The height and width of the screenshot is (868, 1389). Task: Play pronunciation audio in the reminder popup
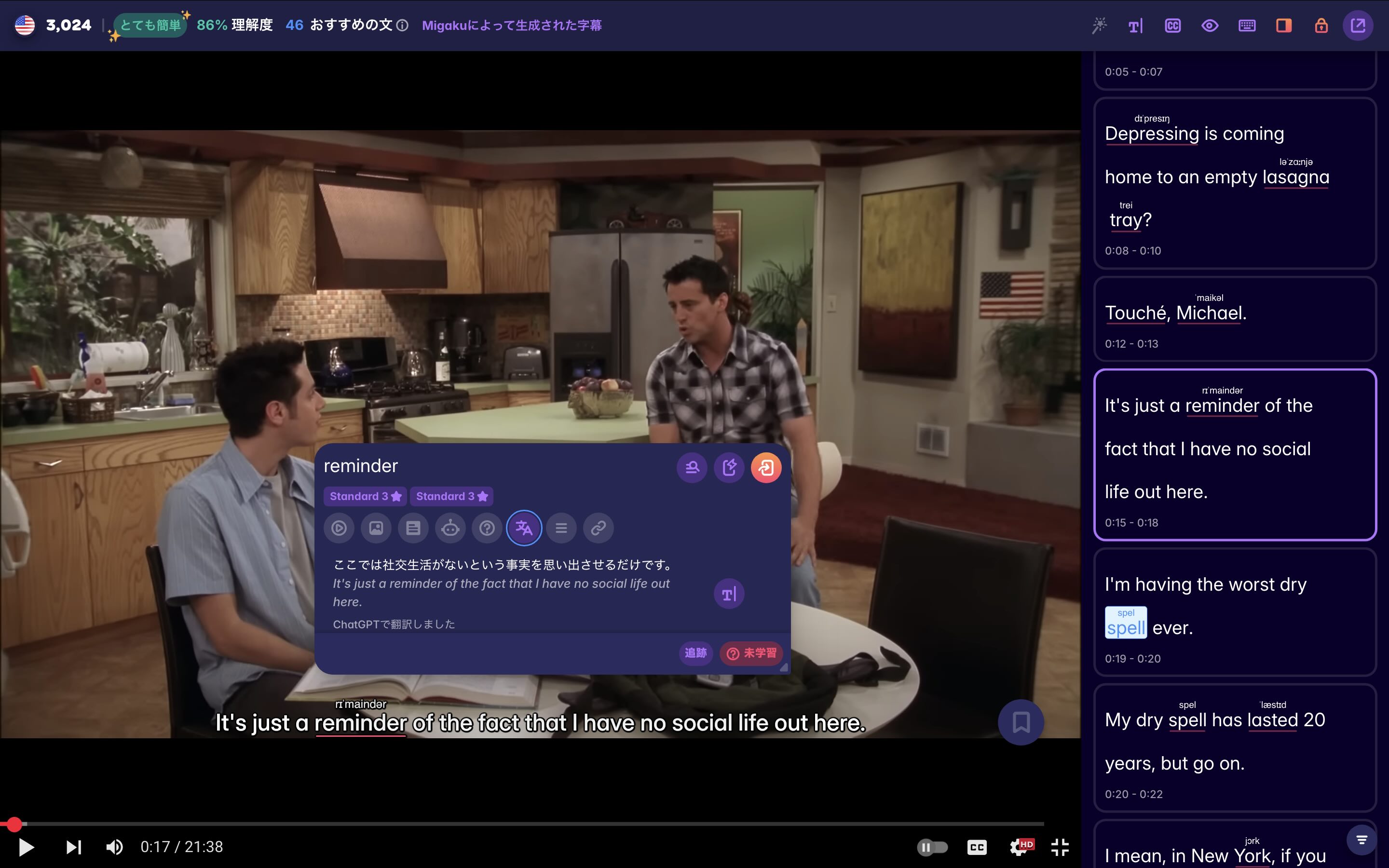[x=339, y=528]
